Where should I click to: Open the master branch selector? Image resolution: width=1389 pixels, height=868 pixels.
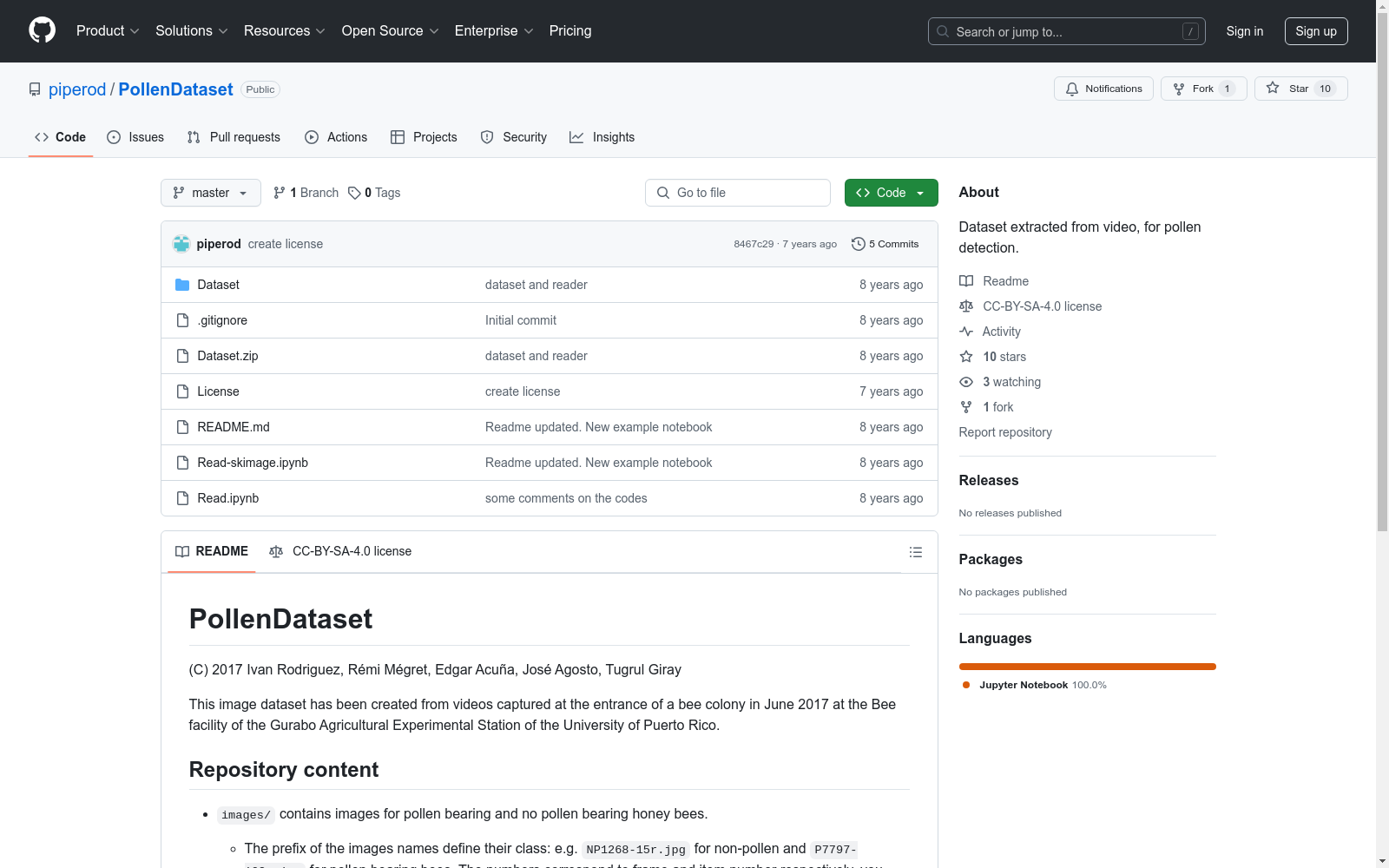211,193
